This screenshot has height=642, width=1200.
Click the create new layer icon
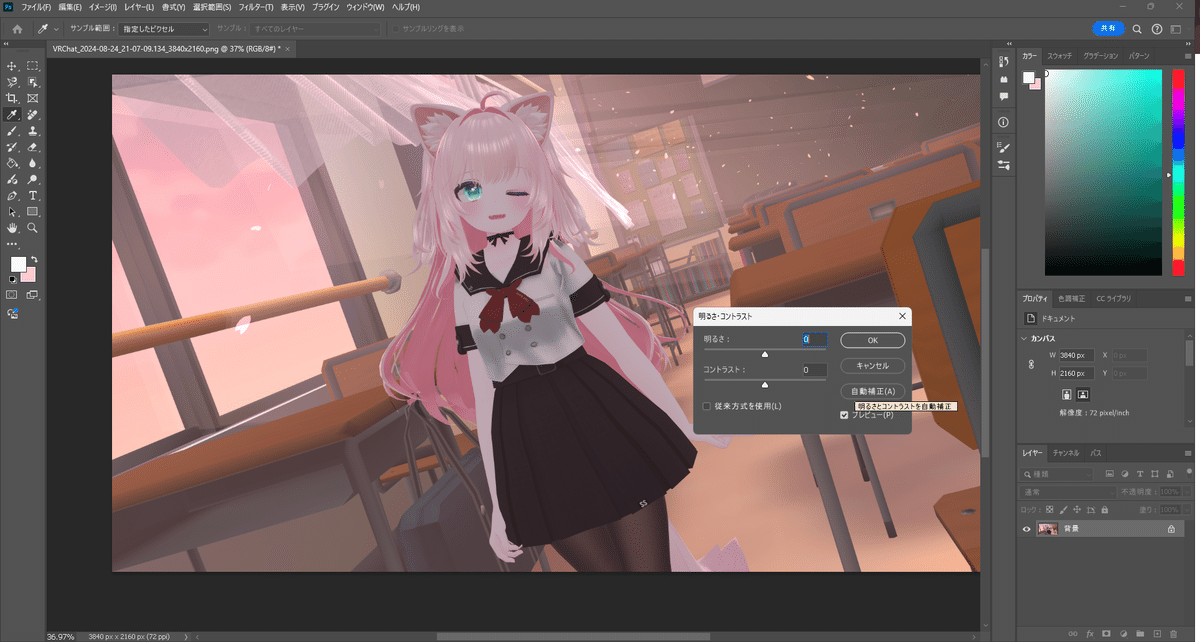click(1158, 633)
